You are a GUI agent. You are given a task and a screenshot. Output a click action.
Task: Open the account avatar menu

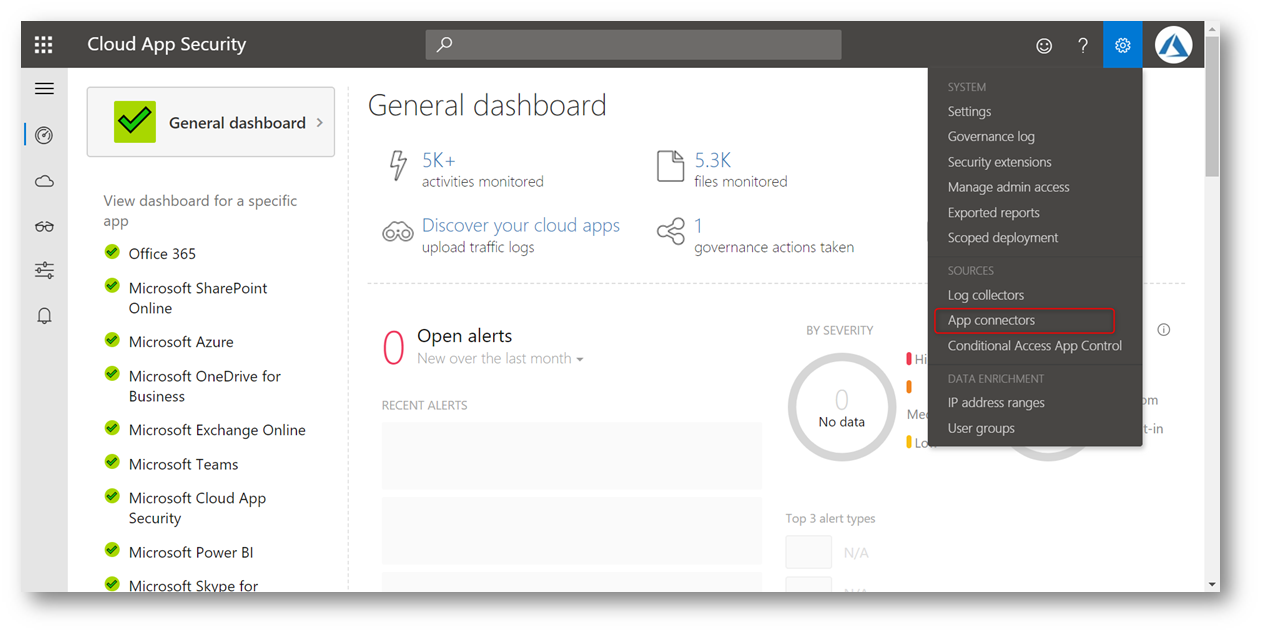[1173, 45]
